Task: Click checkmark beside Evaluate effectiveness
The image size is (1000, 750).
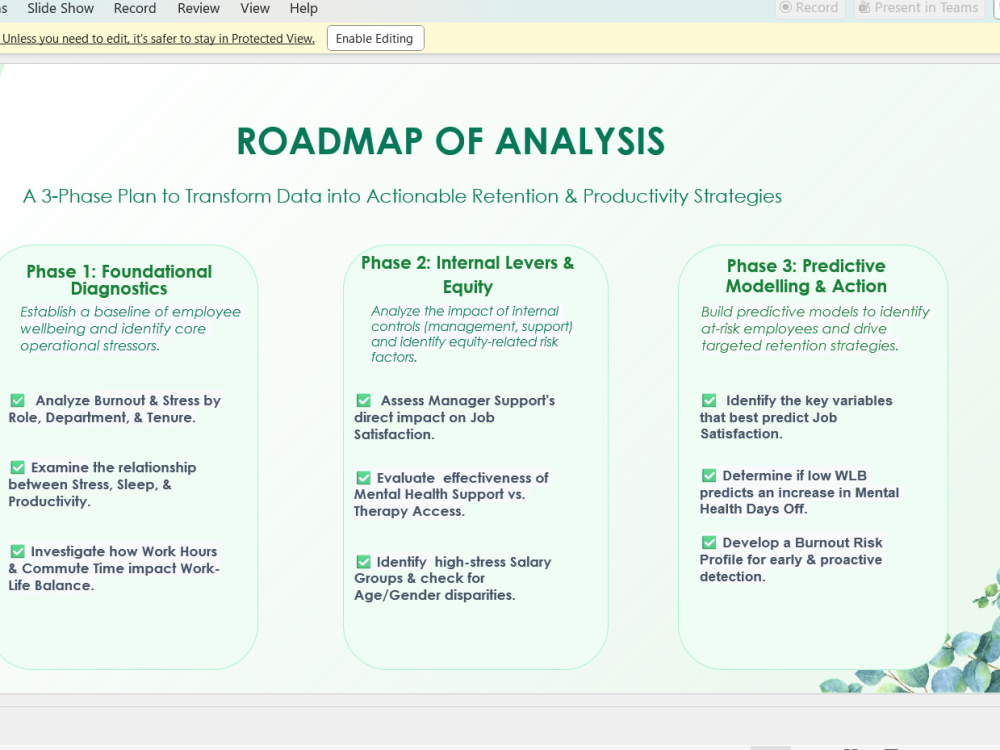Action: tap(364, 478)
